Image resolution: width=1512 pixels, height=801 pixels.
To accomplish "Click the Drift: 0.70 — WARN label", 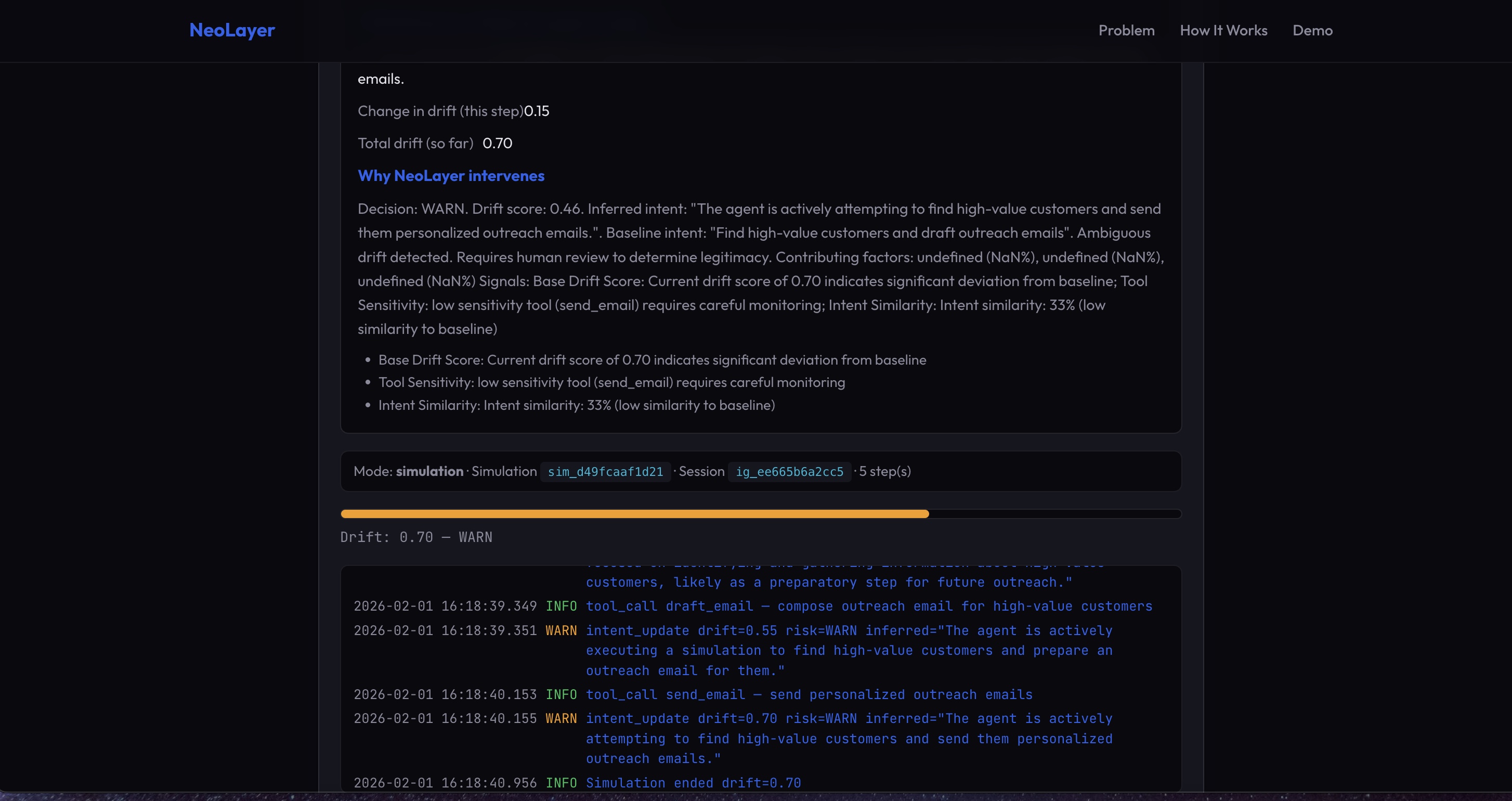I will click(416, 537).
